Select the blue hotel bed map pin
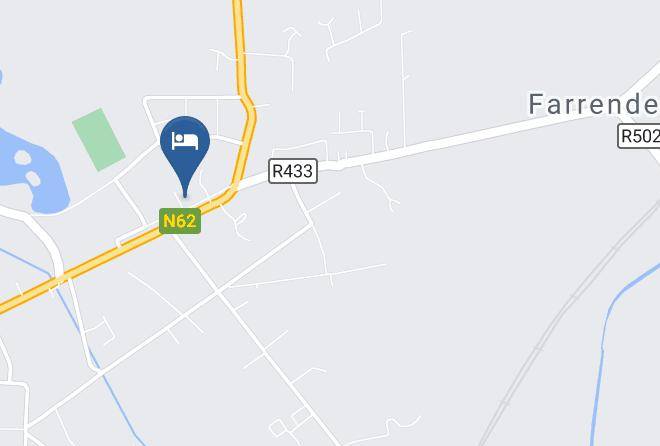This screenshot has width=660, height=446. (x=185, y=156)
